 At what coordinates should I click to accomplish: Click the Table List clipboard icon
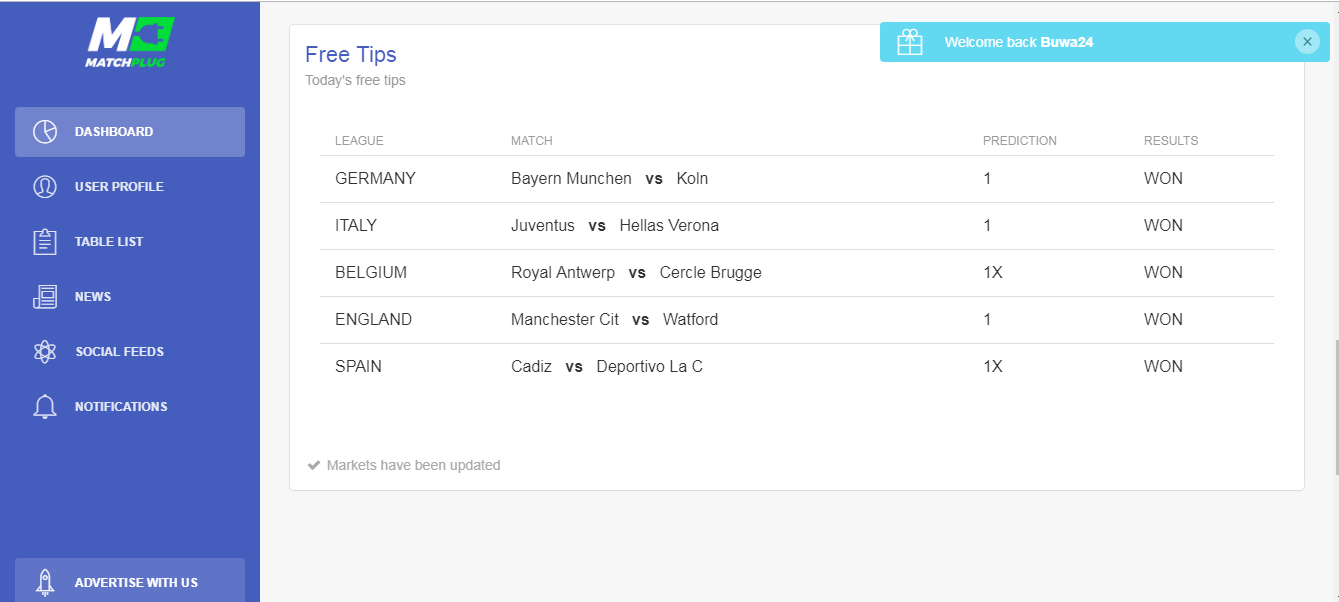click(x=44, y=242)
